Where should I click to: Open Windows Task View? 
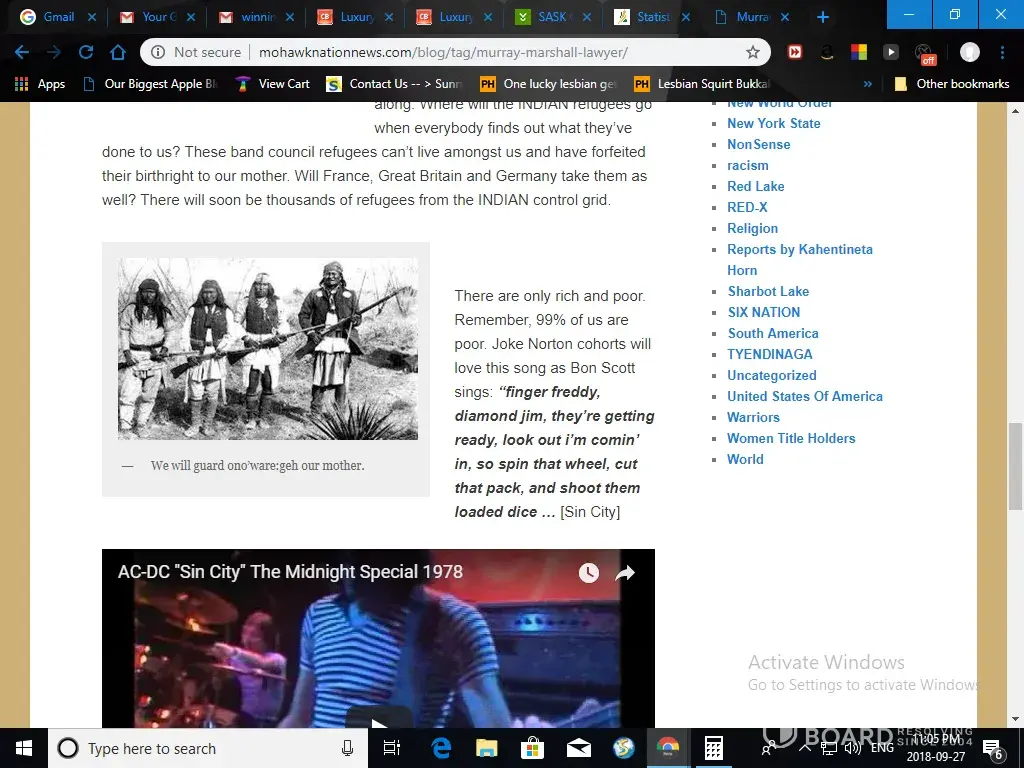click(392, 748)
